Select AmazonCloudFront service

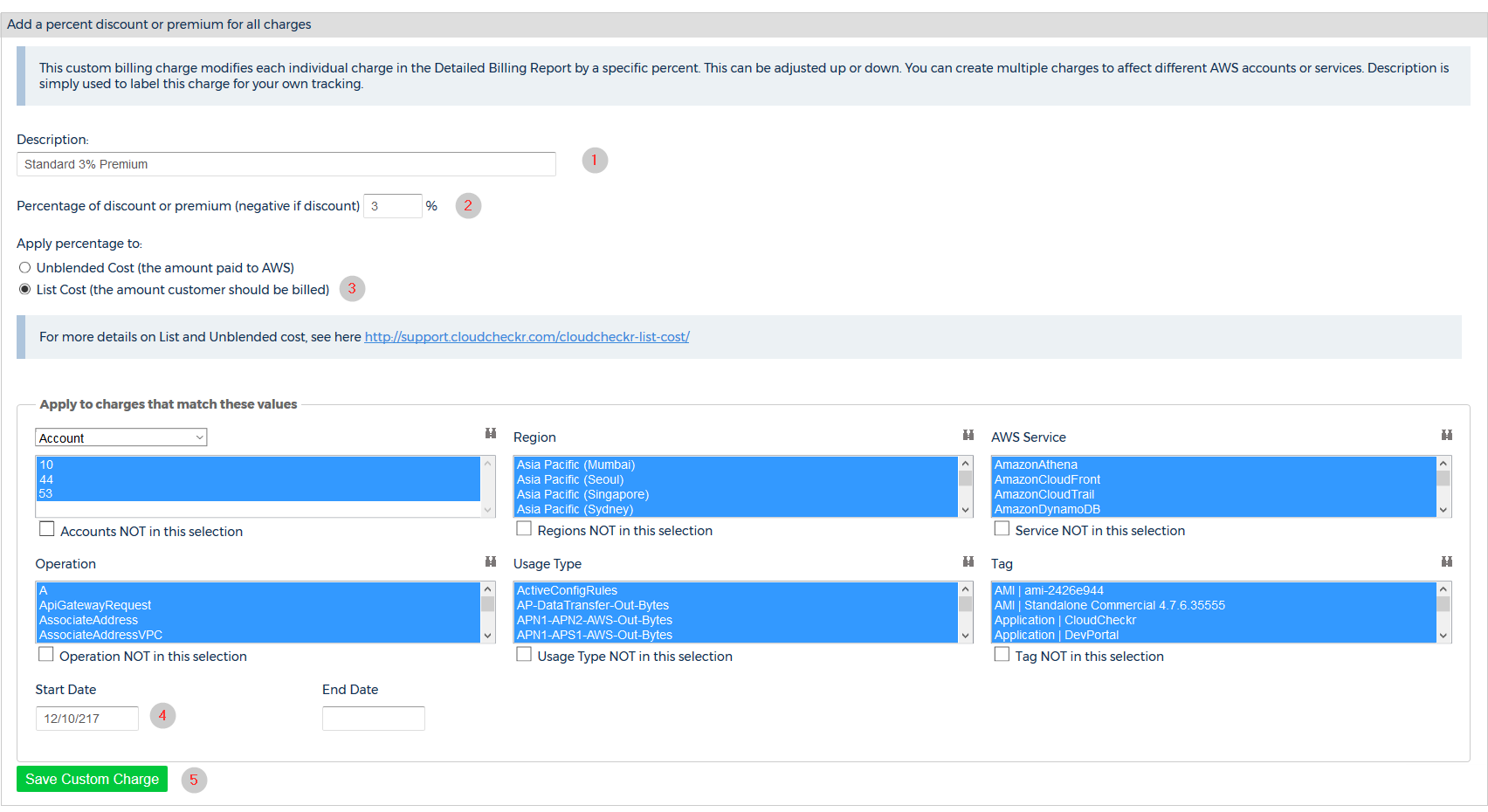[1214, 479]
